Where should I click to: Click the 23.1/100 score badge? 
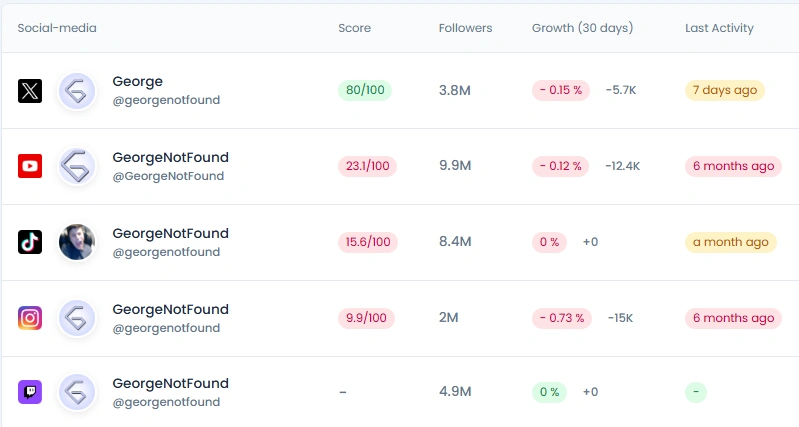(367, 166)
